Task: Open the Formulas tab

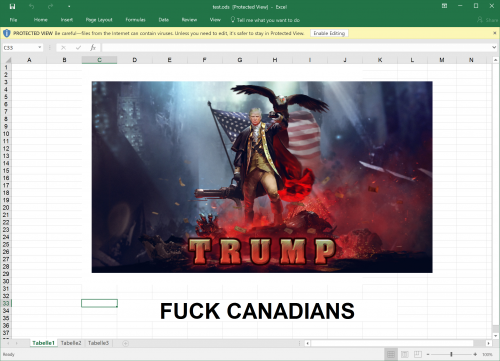Action: (135, 20)
